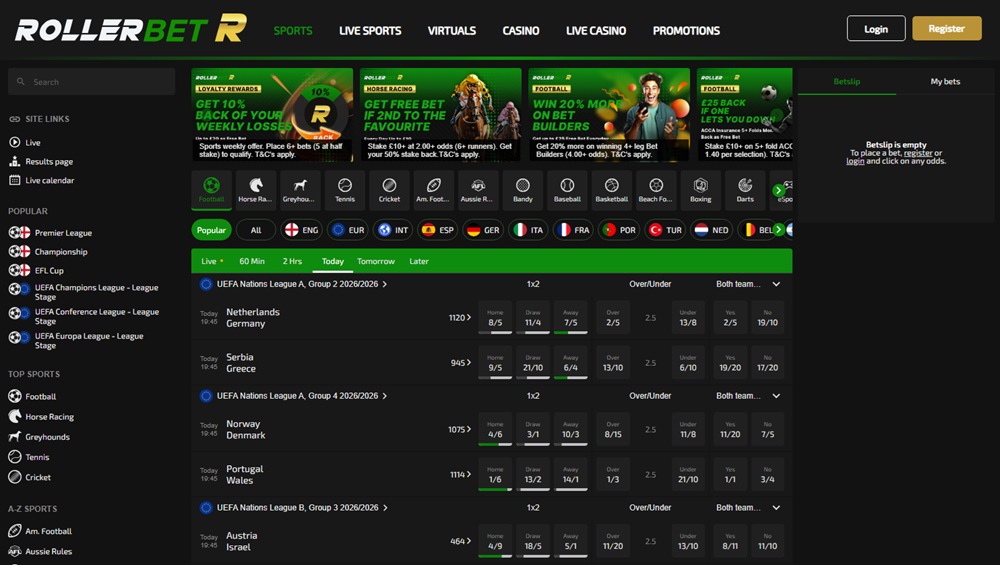The height and width of the screenshot is (565, 1000).
Task: Open the Casino nav item
Action: coord(520,31)
